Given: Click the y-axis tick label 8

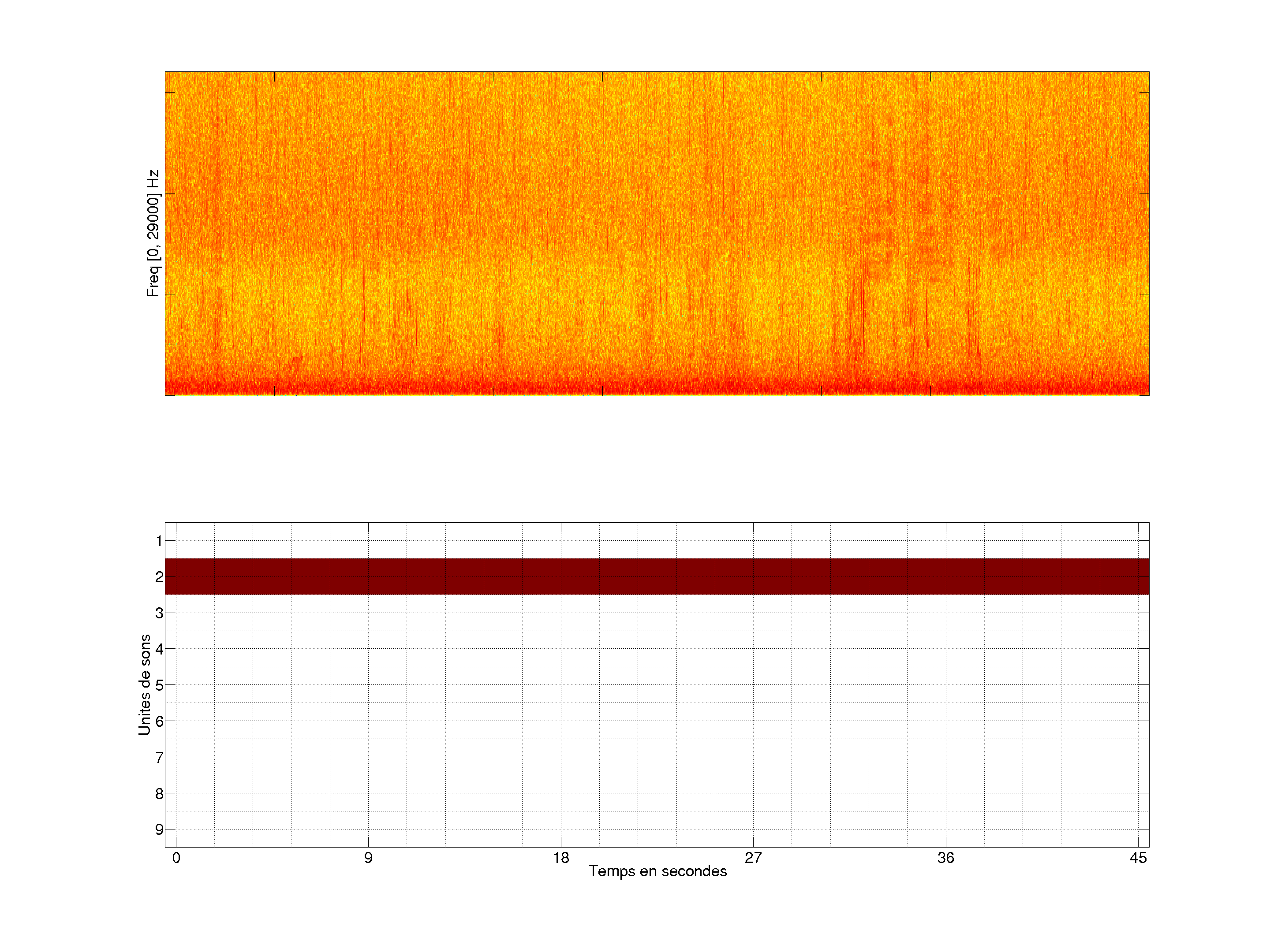Looking at the screenshot, I should 159,794.
